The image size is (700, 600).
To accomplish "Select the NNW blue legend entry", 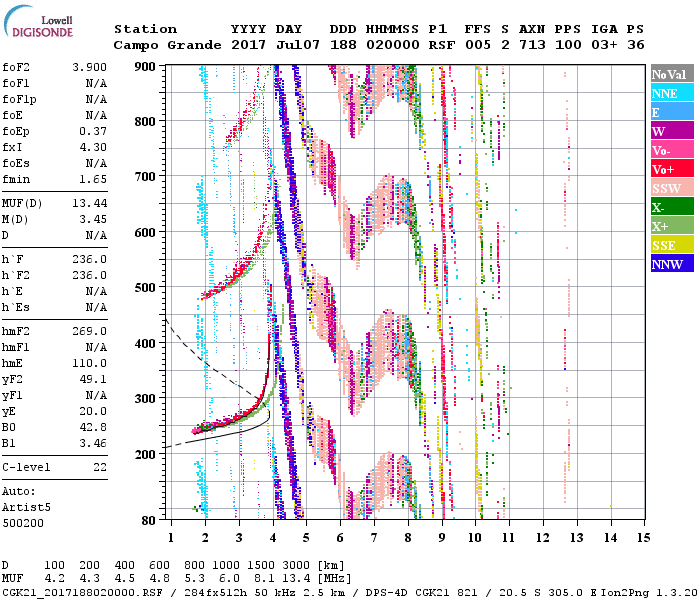I will [671, 264].
